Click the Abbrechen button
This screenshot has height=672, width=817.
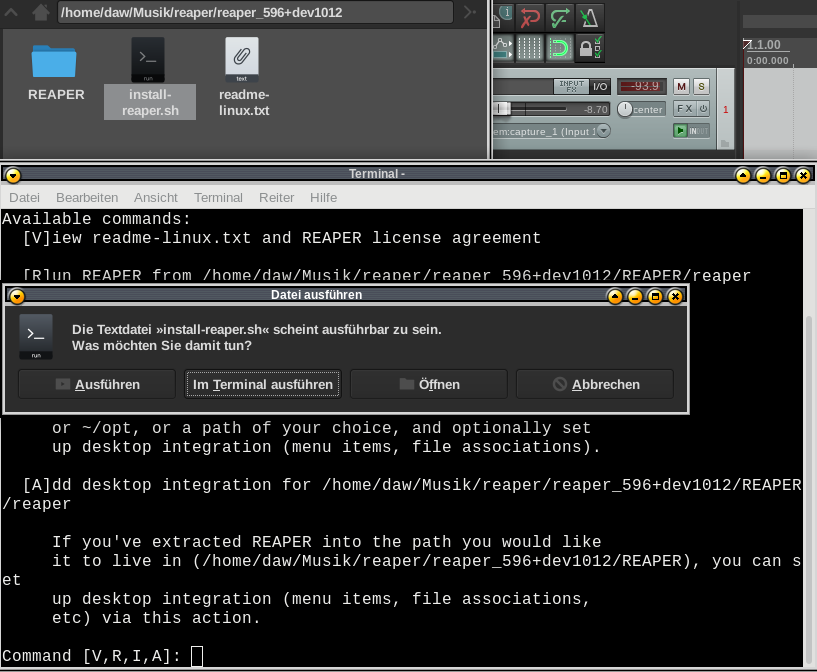(x=595, y=384)
